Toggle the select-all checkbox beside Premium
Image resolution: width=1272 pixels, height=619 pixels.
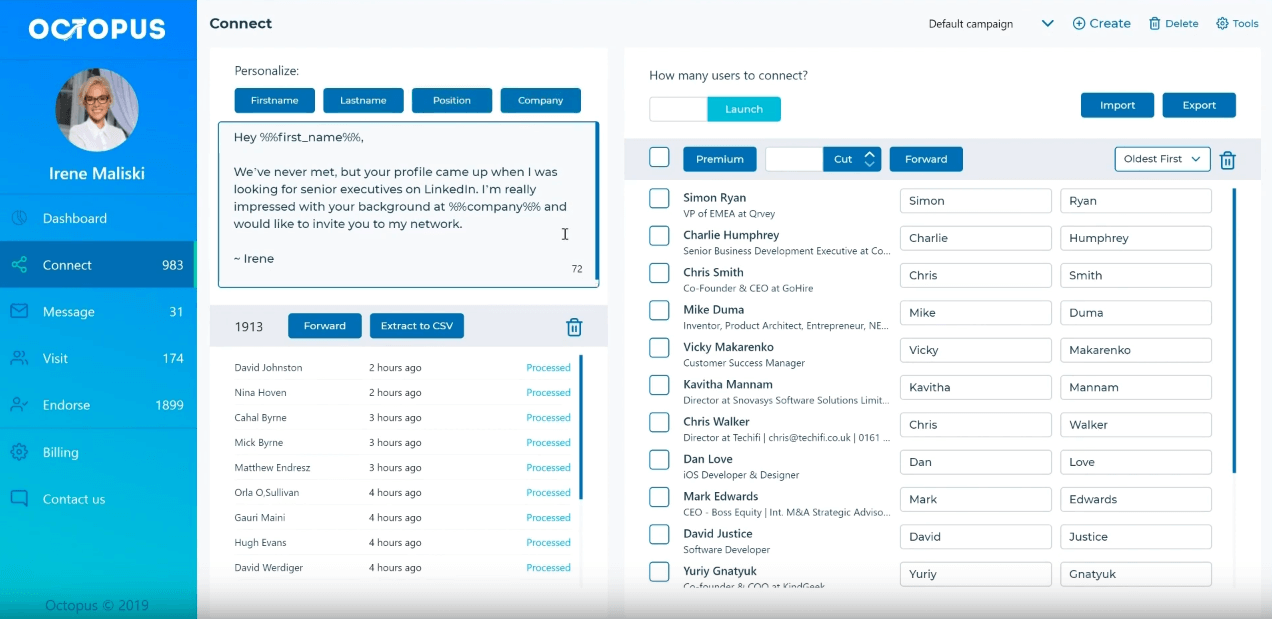(x=659, y=158)
